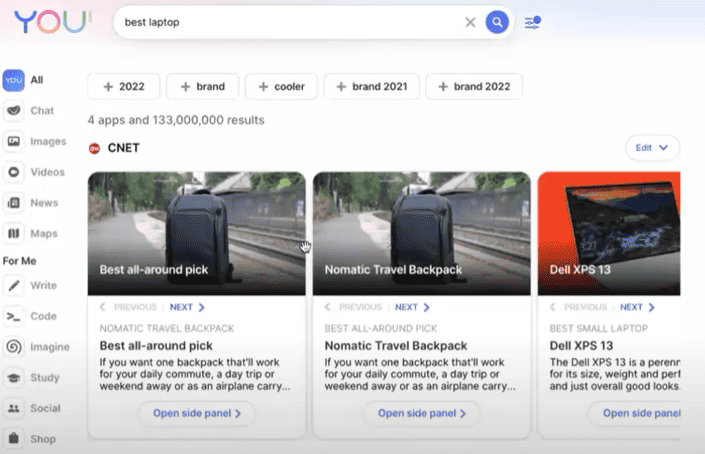Click the Images sidebar icon
Image resolution: width=705 pixels, height=454 pixels.
point(14,141)
